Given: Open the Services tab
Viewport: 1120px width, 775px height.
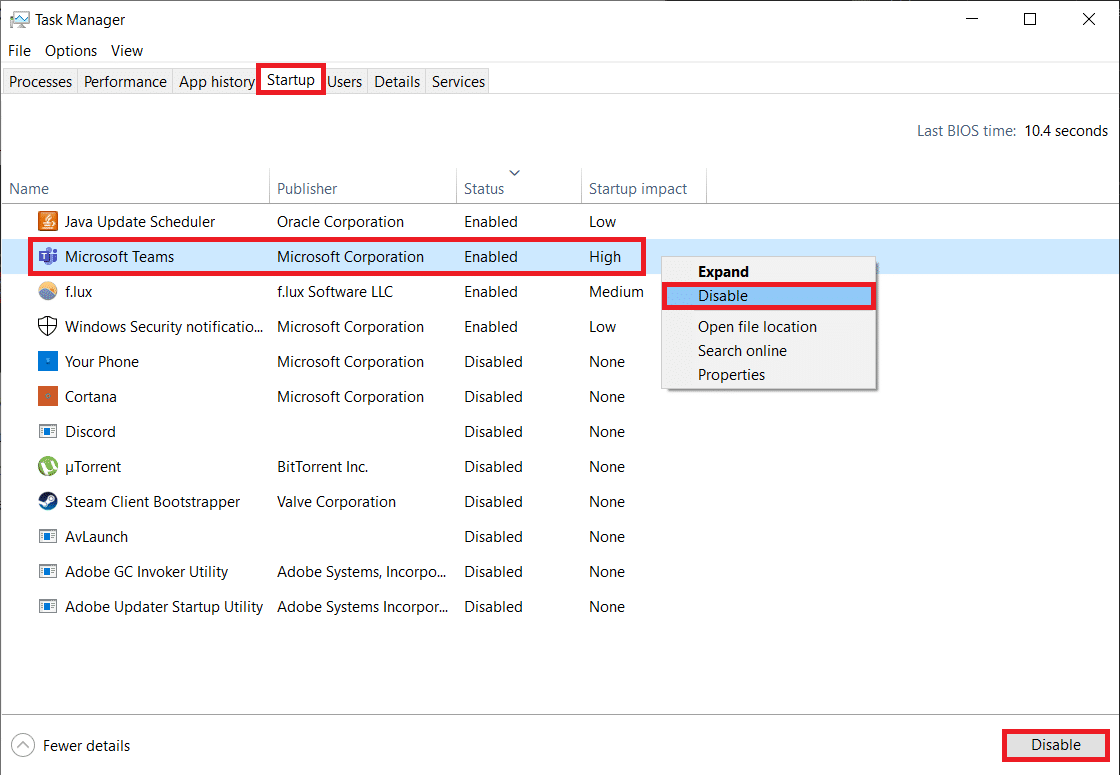Looking at the screenshot, I should [458, 82].
